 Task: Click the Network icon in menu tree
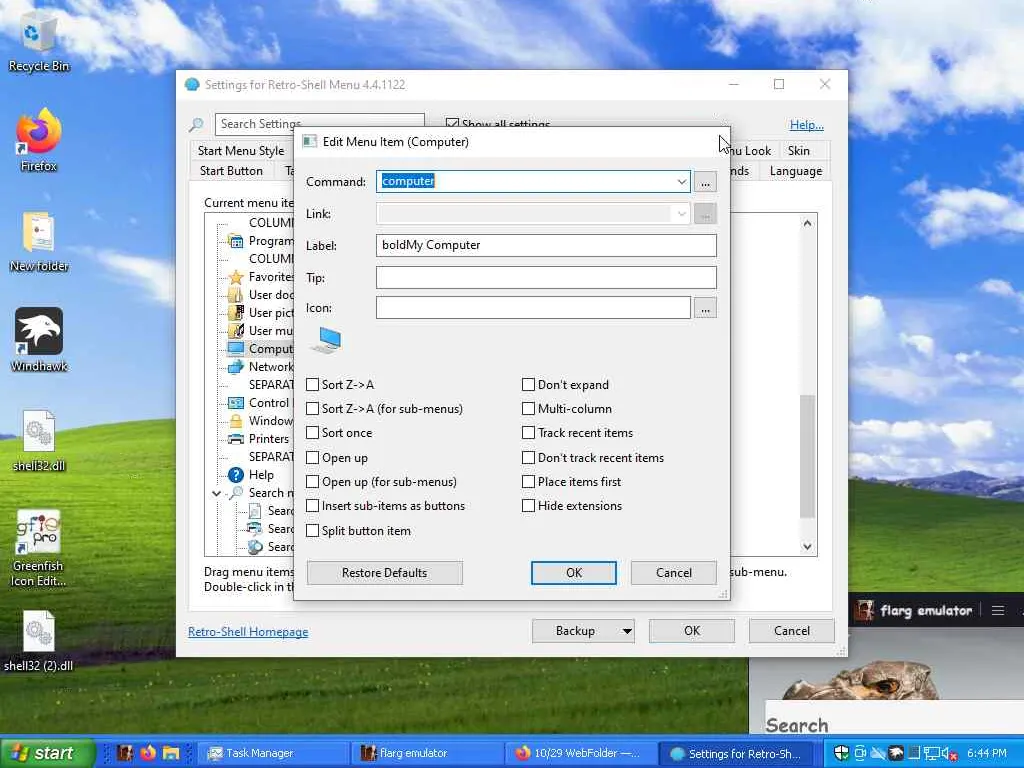(x=236, y=367)
